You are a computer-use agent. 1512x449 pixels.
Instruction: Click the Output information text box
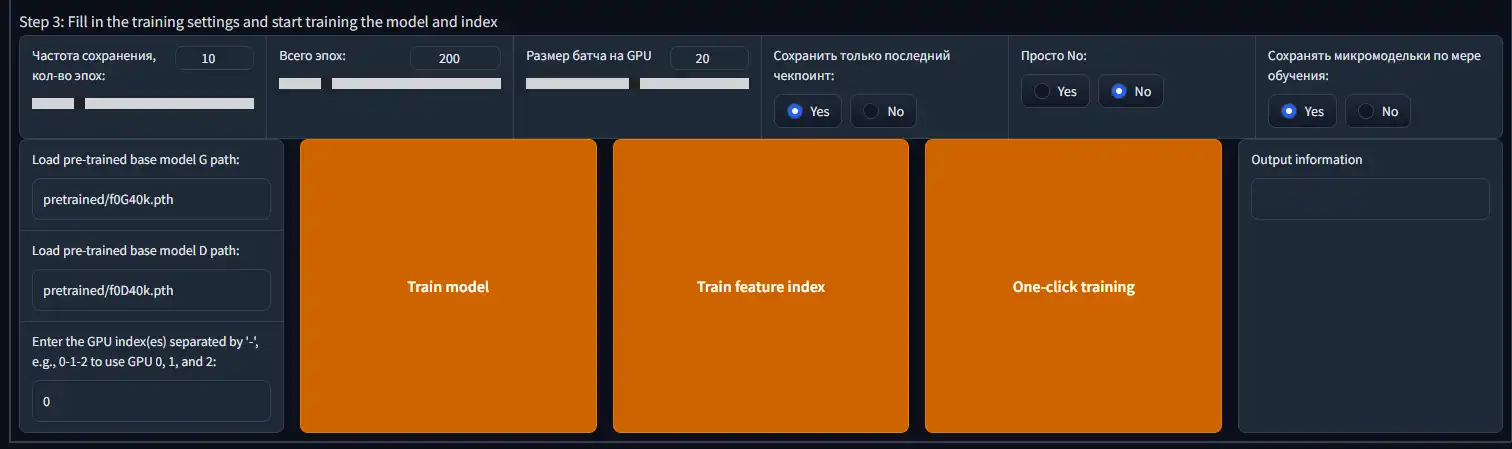(1370, 199)
